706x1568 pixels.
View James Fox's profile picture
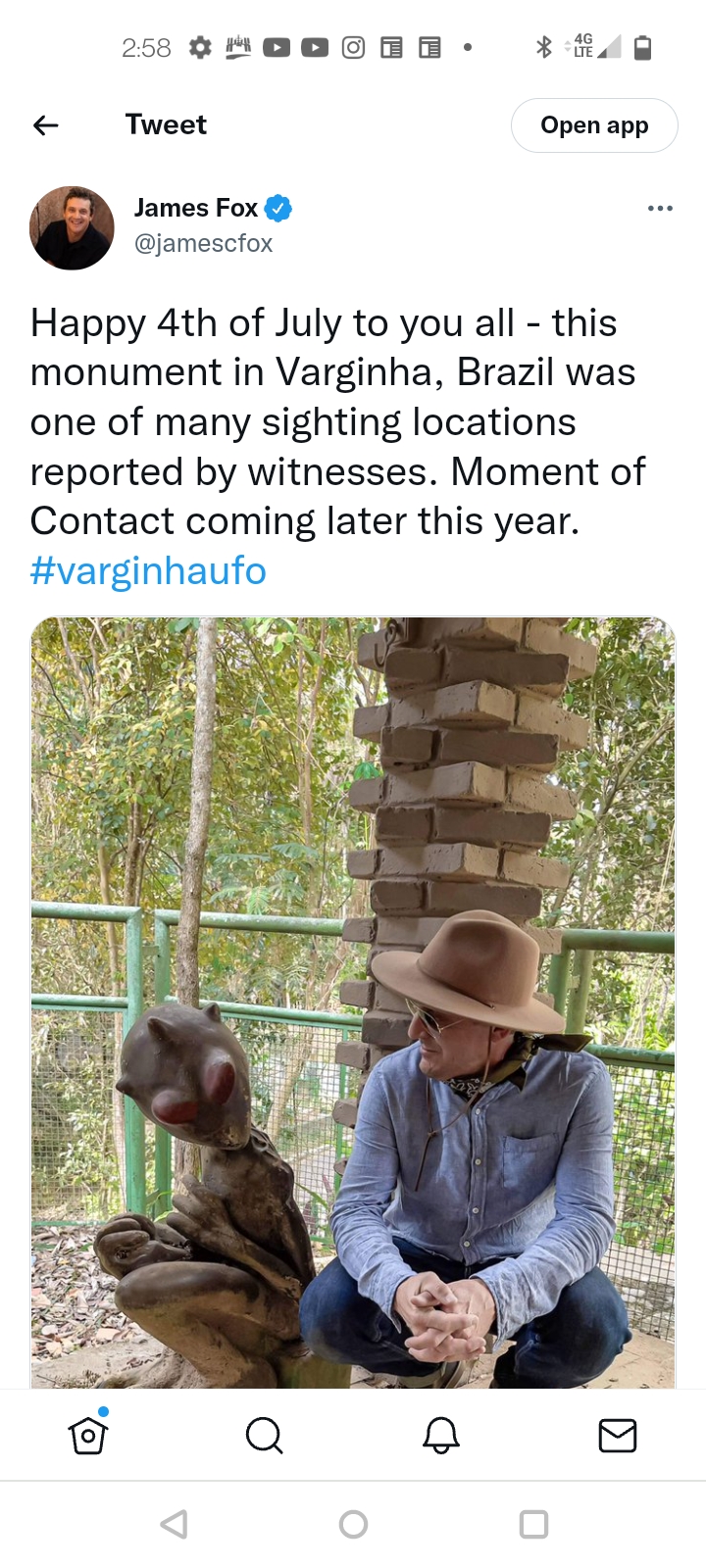pyautogui.click(x=72, y=228)
